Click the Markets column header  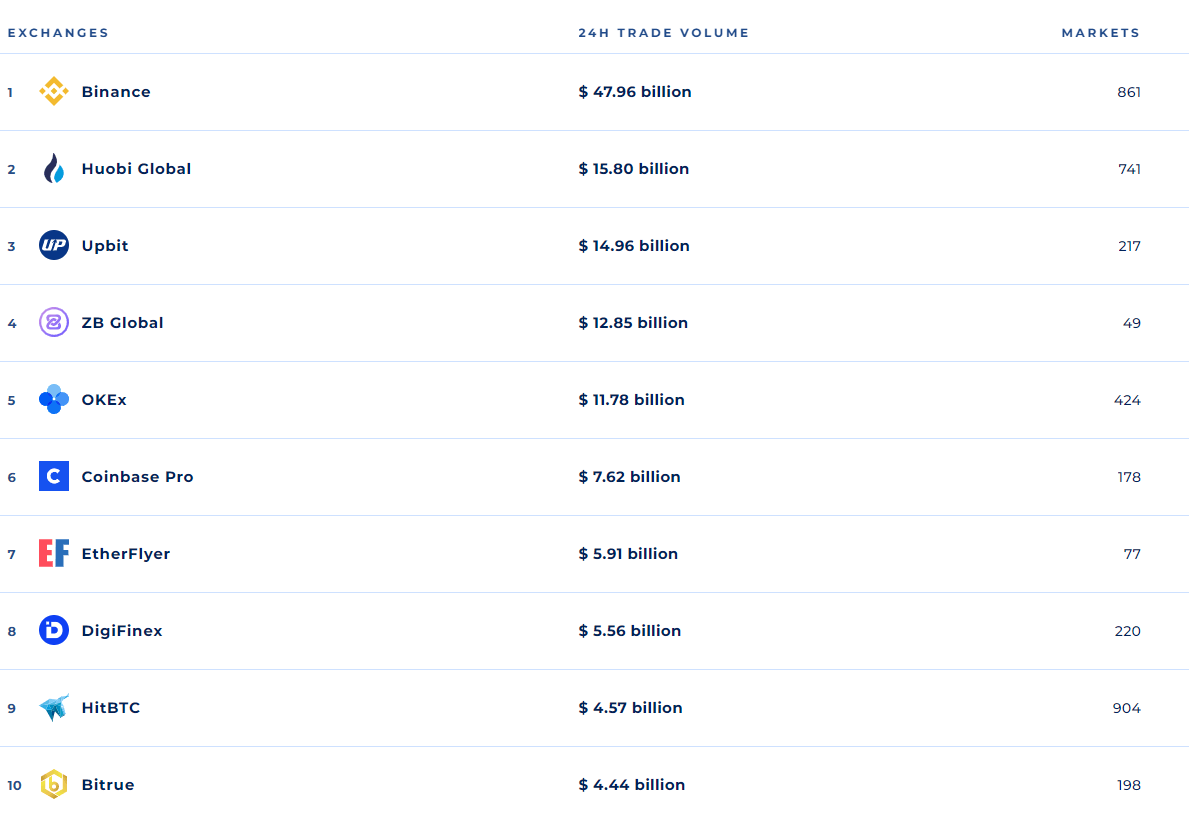pyautogui.click(x=1100, y=33)
